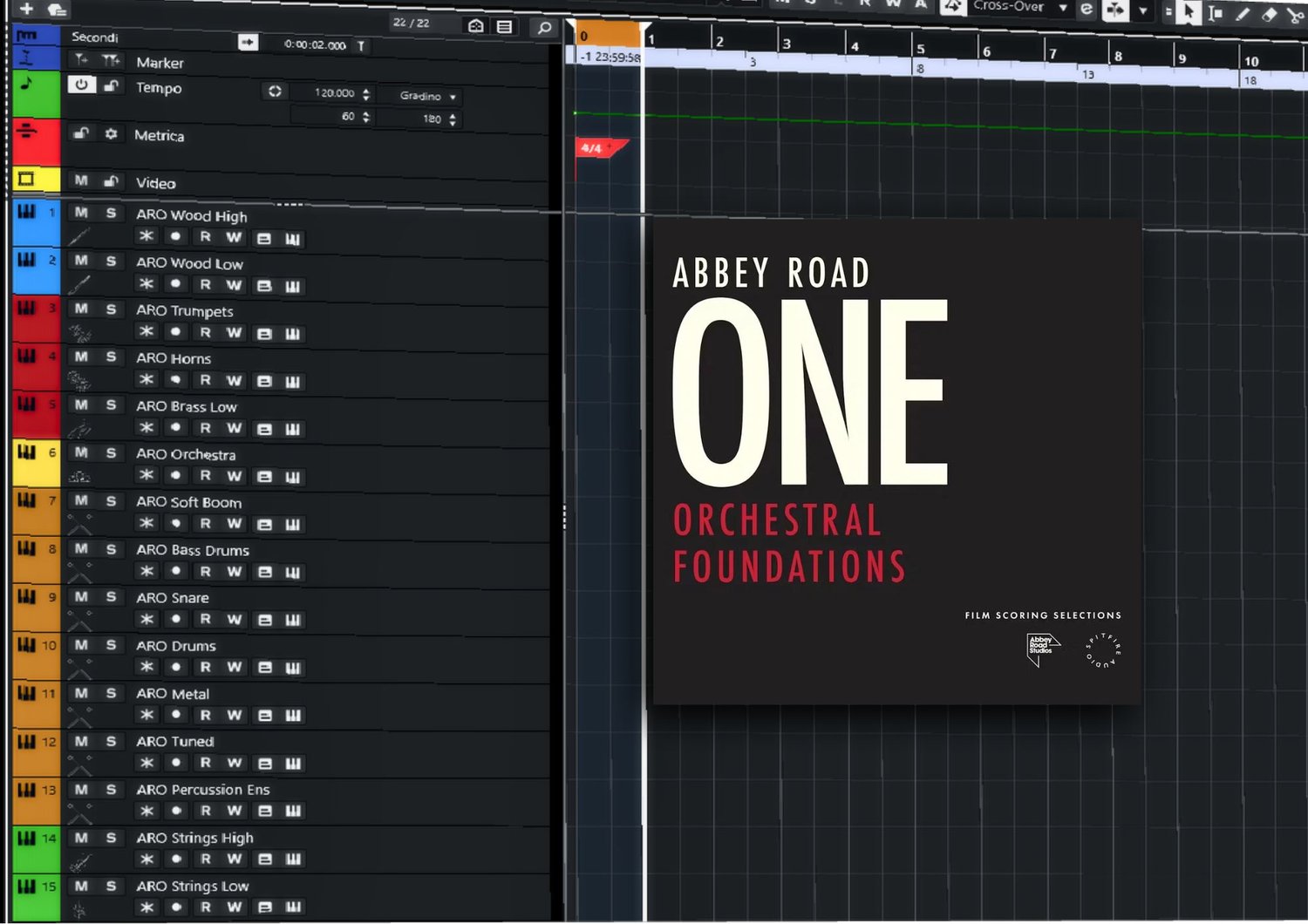
Task: Open piano keys icon on ARO Horns
Action: click(293, 381)
